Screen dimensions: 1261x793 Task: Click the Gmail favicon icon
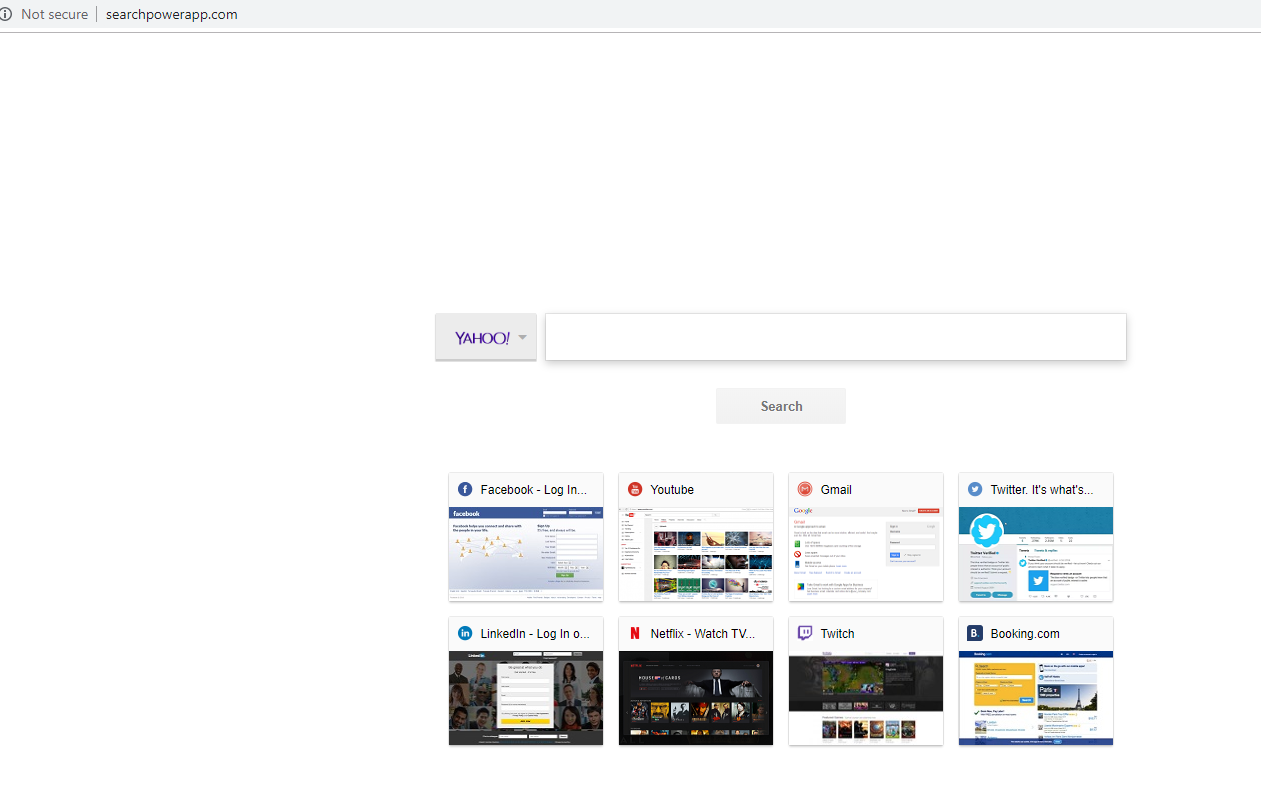pos(805,489)
